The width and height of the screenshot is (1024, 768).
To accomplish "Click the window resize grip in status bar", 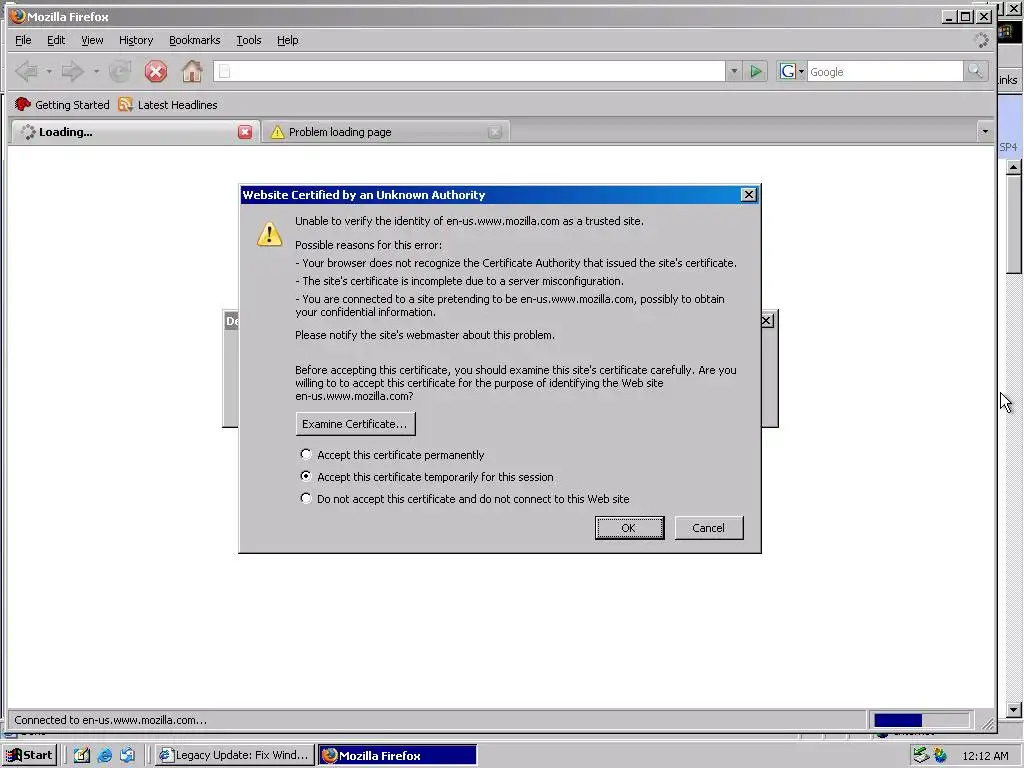I will tap(987, 723).
